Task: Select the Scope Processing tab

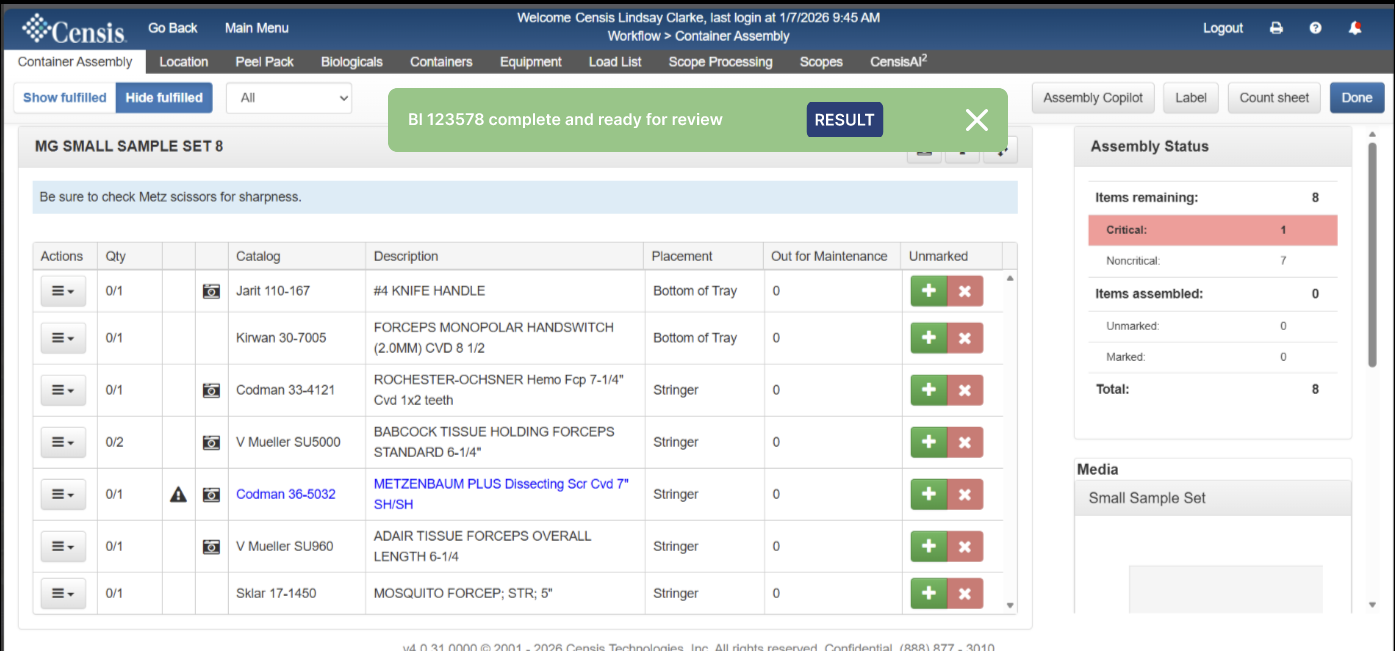Action: (721, 62)
